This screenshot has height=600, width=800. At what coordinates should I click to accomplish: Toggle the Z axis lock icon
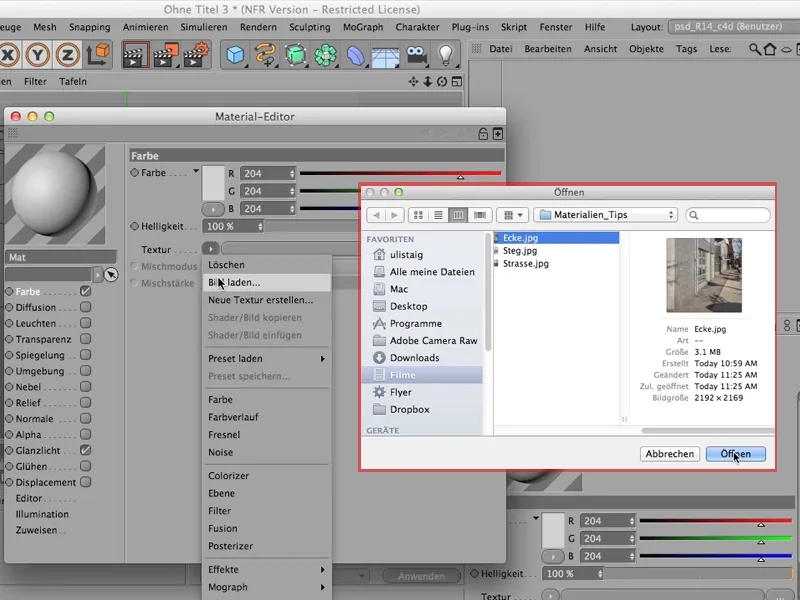pos(67,55)
